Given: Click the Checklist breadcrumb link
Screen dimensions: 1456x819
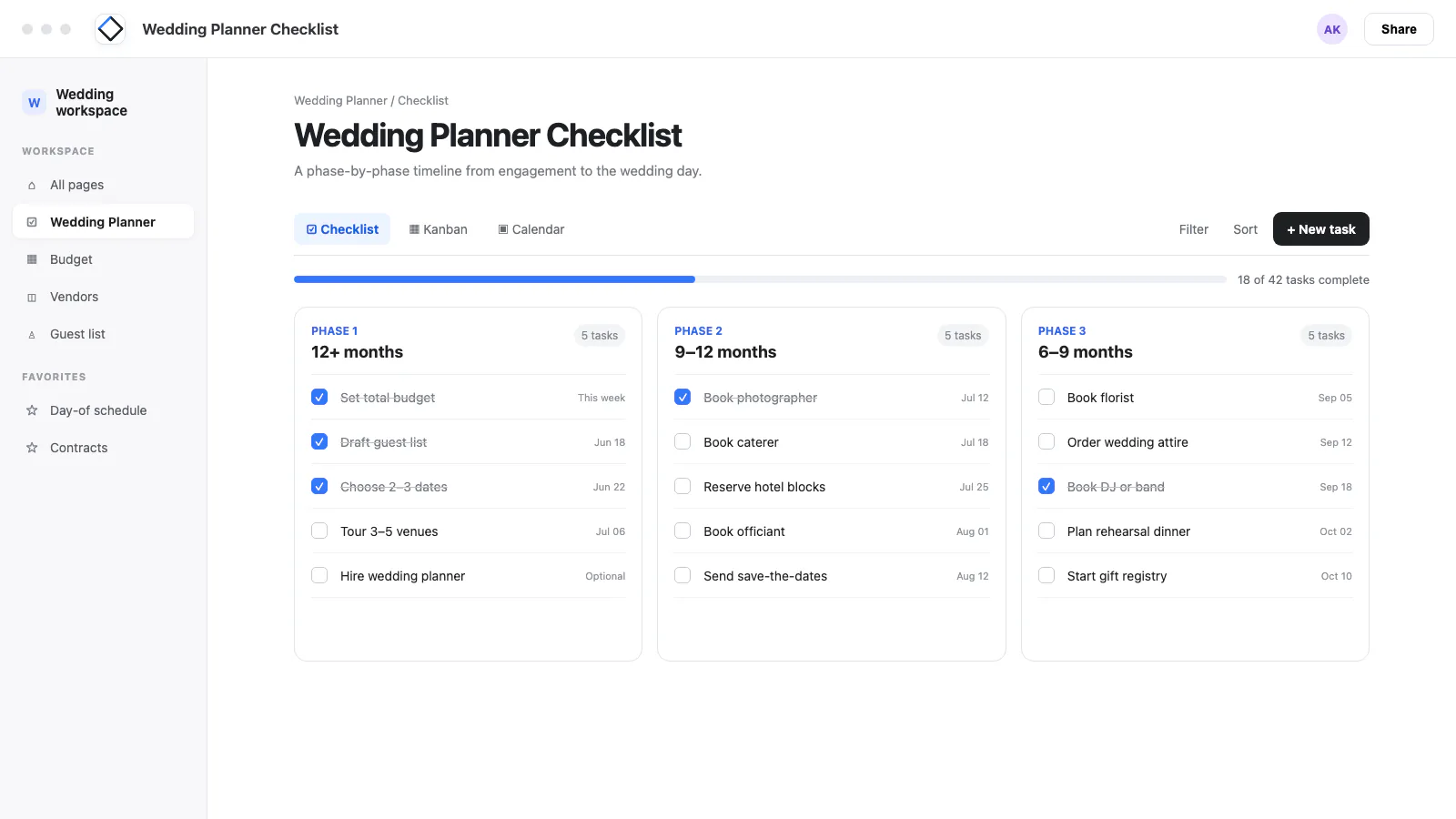Looking at the screenshot, I should tap(423, 100).
